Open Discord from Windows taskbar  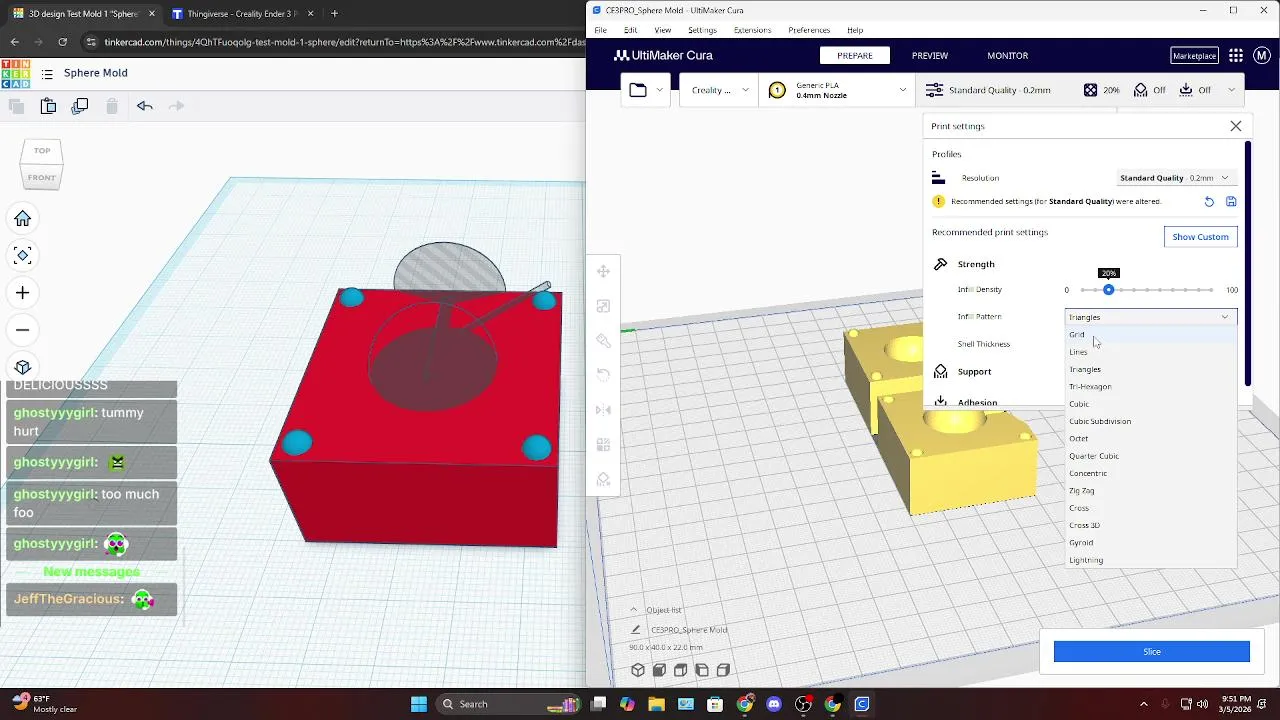[773, 704]
